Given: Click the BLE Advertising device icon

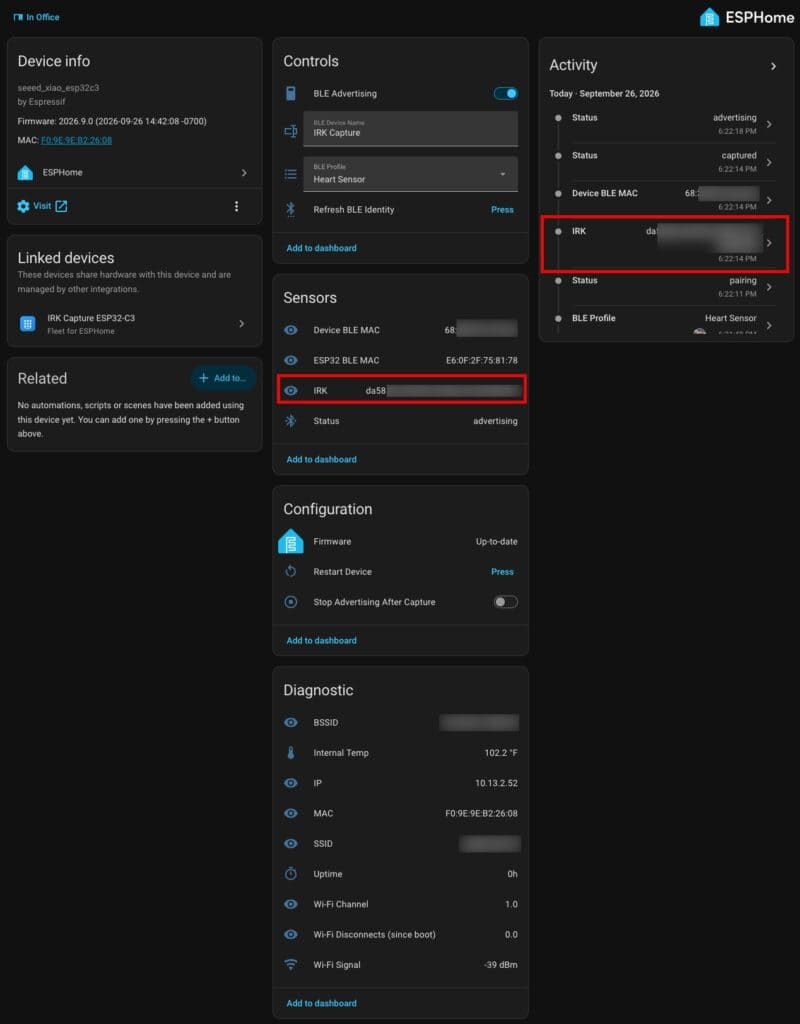Looking at the screenshot, I should point(291,93).
